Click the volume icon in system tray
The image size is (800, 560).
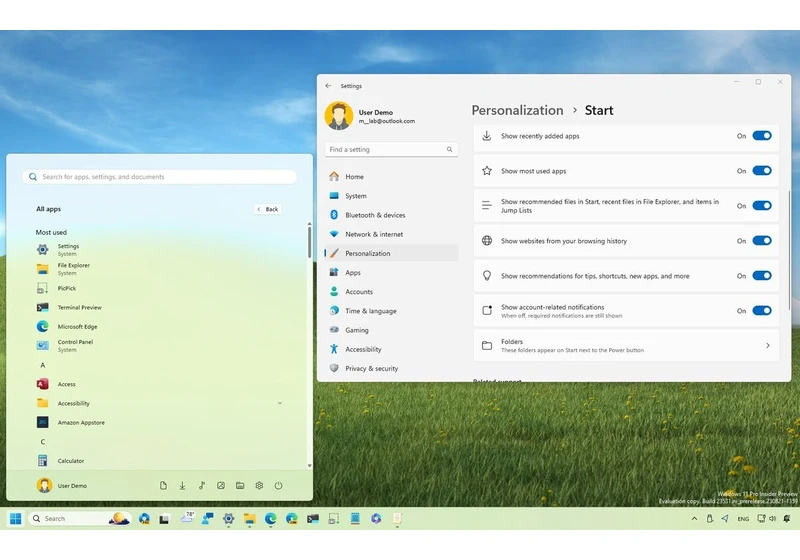click(x=772, y=519)
